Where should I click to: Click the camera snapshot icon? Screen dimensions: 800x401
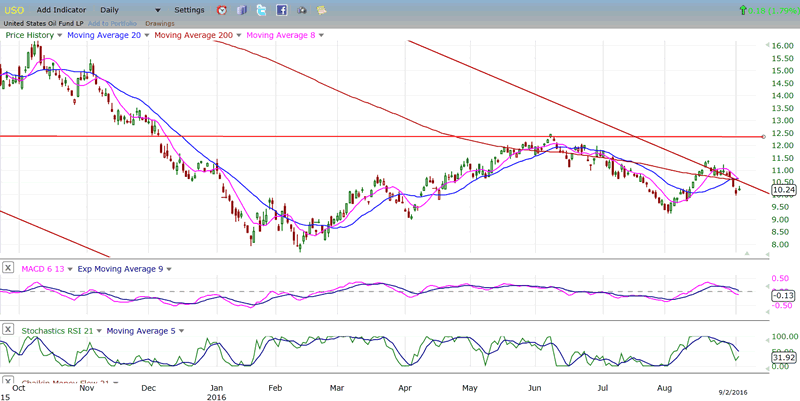(302, 10)
